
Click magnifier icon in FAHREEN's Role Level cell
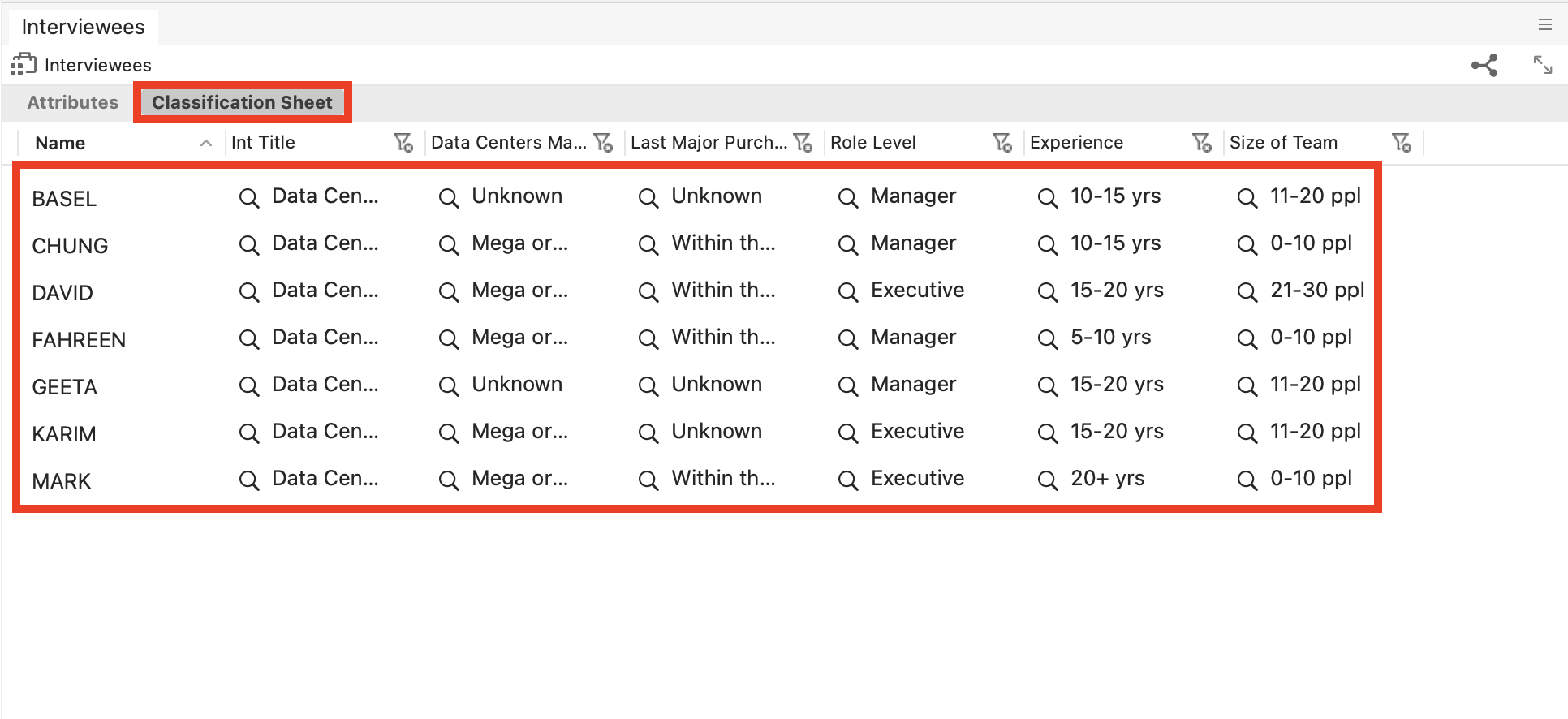pyautogui.click(x=848, y=339)
